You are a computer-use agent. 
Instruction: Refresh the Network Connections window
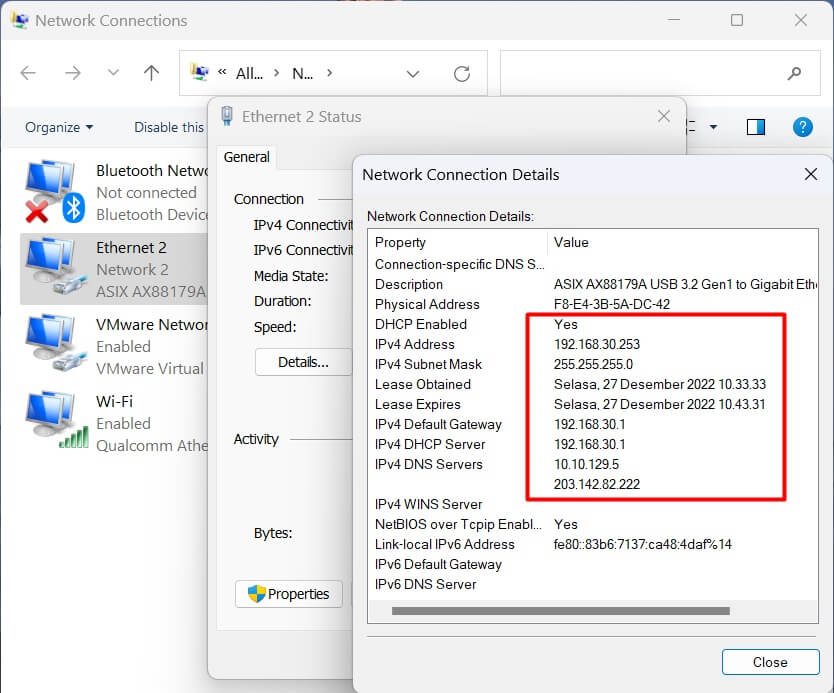coord(461,73)
